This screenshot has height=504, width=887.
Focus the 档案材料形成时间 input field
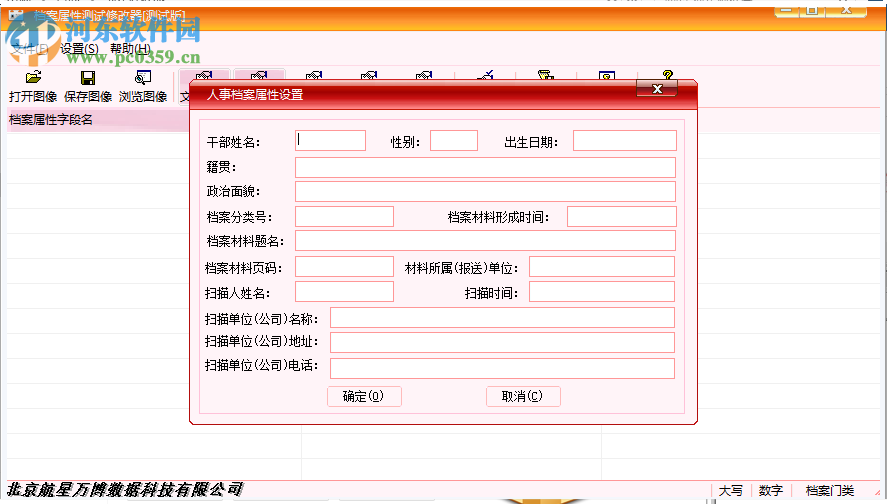[x=622, y=217]
